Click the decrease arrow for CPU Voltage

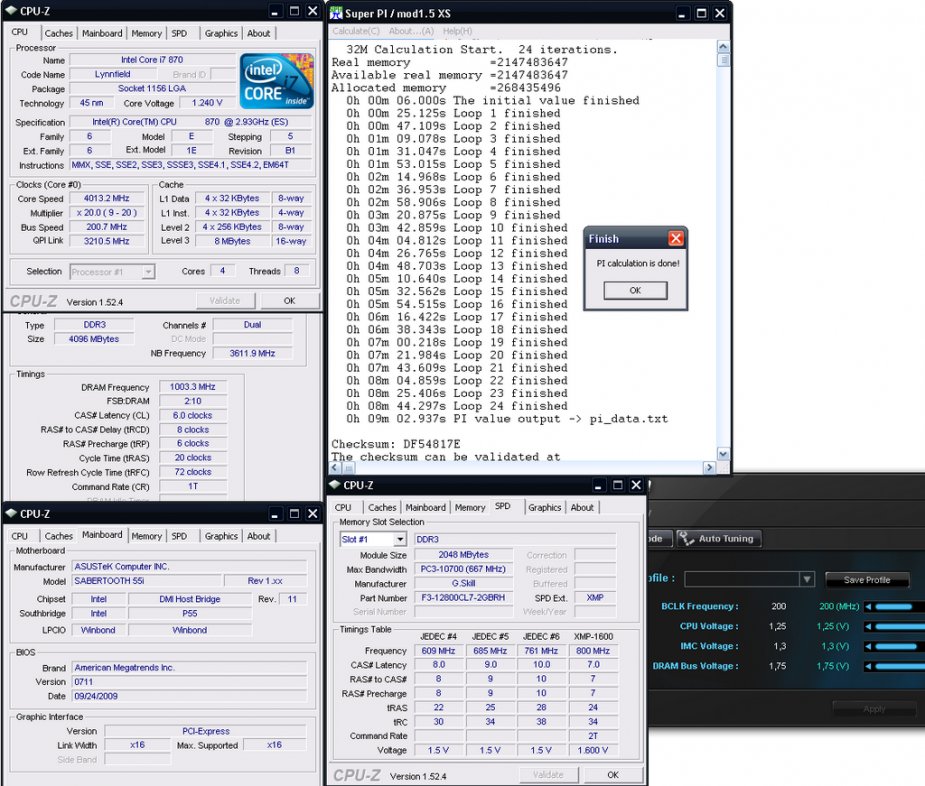tap(868, 626)
